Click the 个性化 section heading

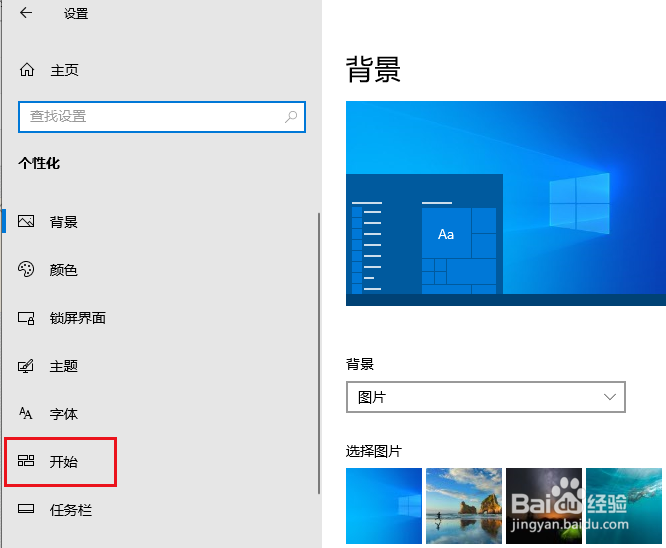pyautogui.click(x=39, y=163)
